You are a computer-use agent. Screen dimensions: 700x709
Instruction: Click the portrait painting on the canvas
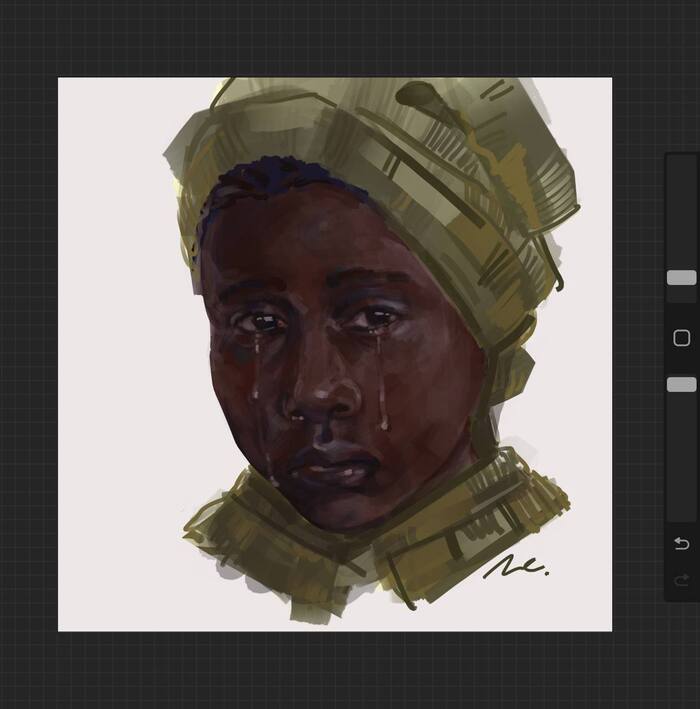tap(335, 354)
